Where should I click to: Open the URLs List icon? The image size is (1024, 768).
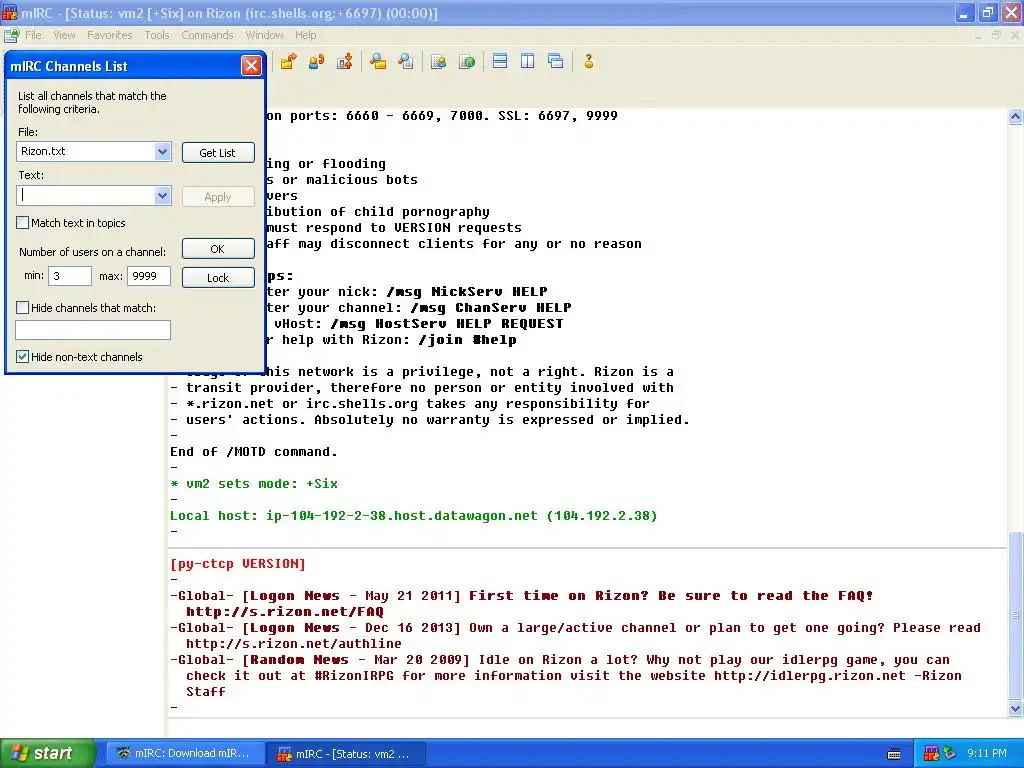click(x=467, y=61)
